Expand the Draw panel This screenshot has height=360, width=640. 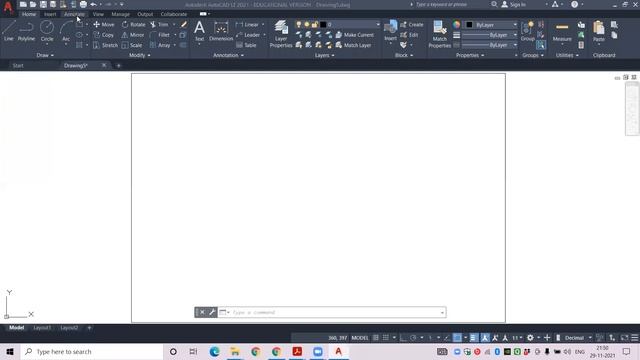45,55
